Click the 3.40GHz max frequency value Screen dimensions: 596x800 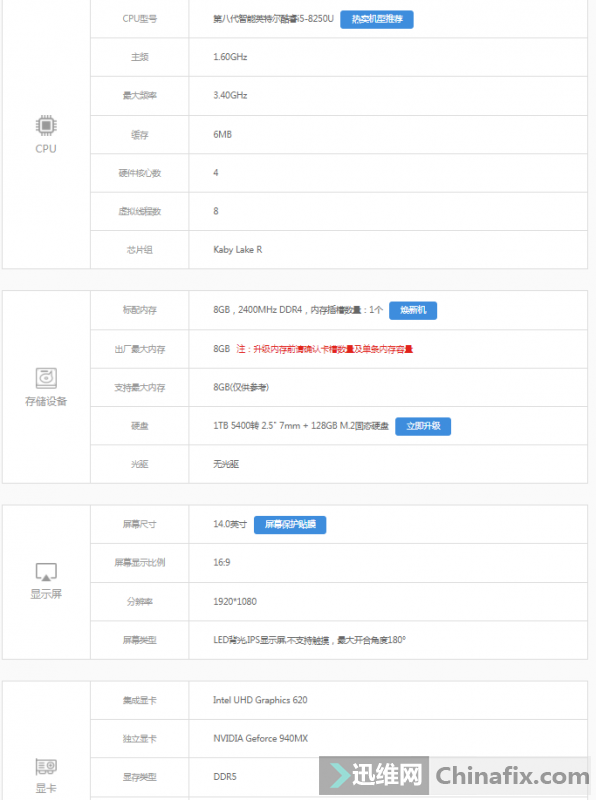point(230,95)
